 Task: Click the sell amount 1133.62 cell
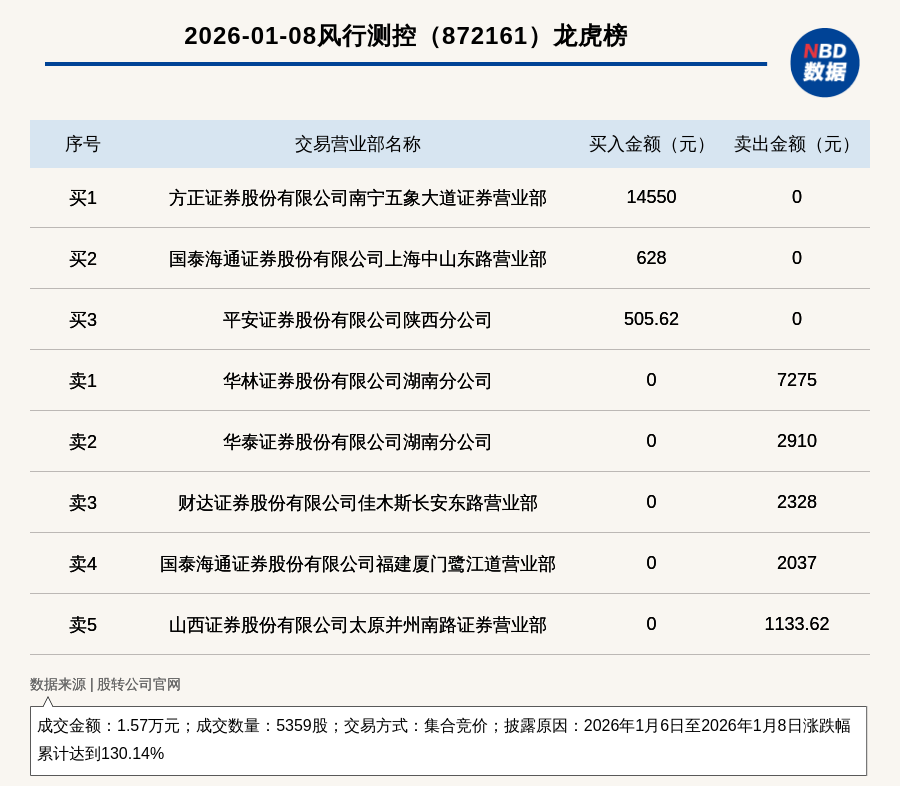[x=796, y=624]
